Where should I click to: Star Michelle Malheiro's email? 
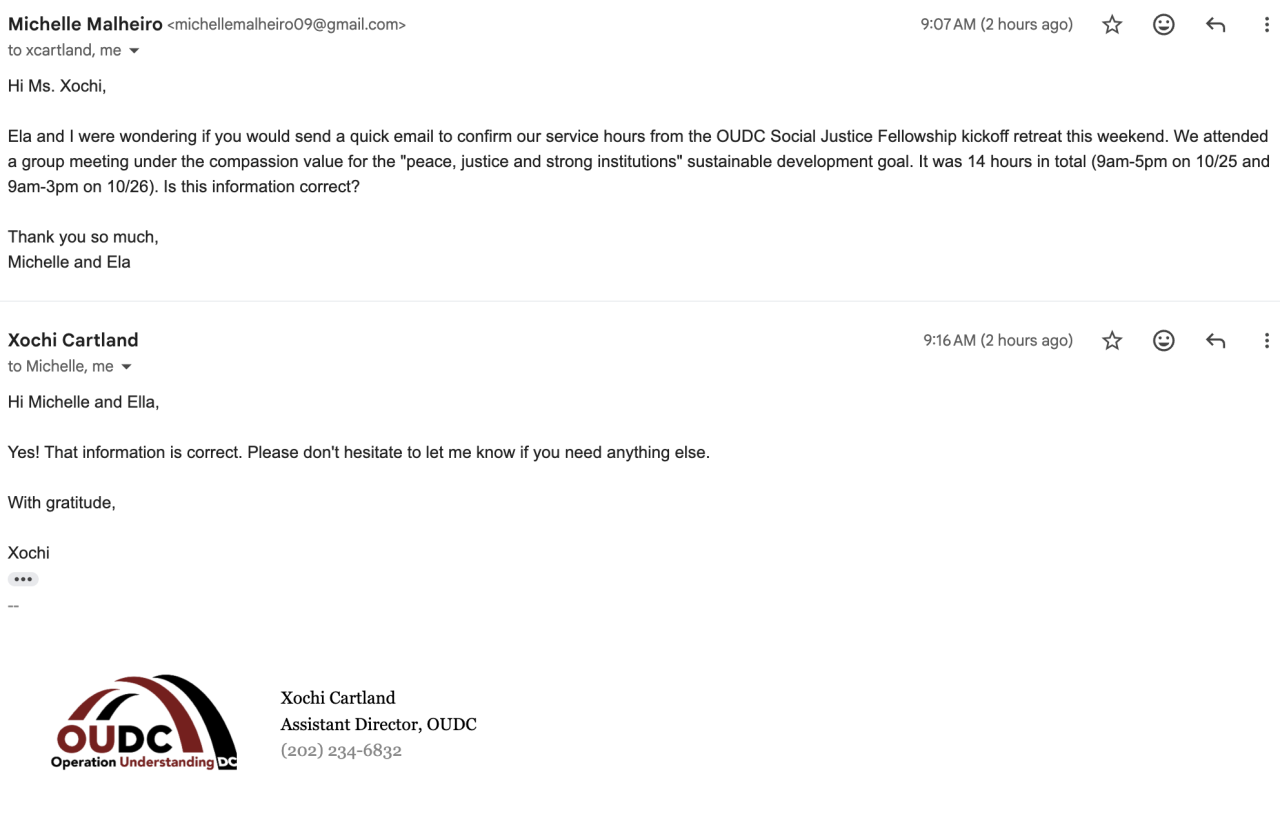[x=1112, y=25]
